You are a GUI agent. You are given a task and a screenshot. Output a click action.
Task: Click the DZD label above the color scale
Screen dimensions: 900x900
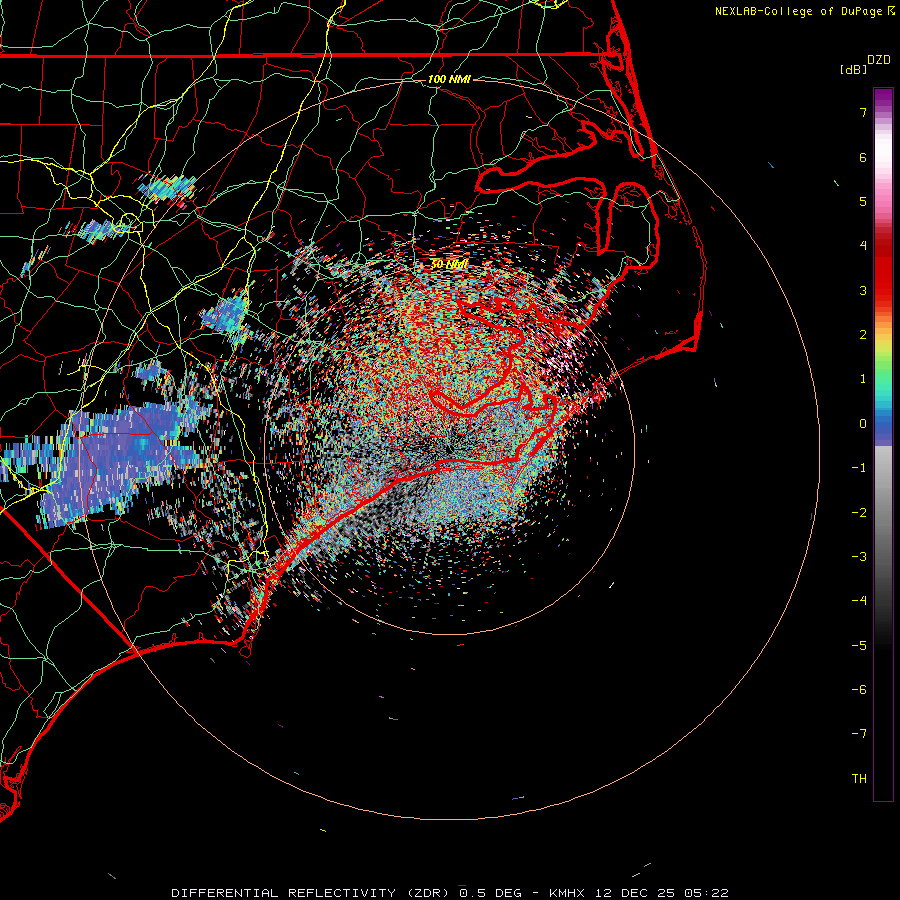(879, 60)
